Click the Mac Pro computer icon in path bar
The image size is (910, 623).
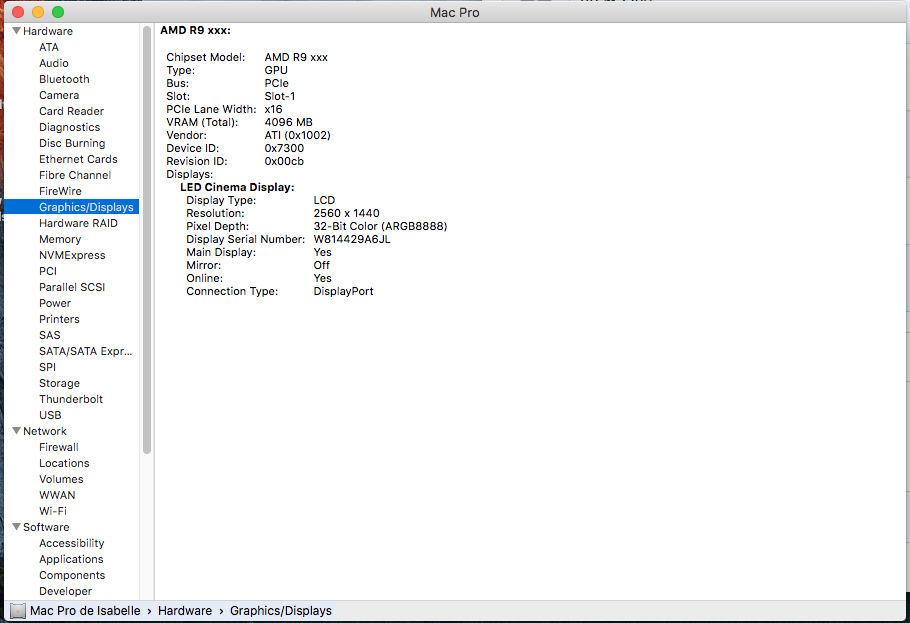pyautogui.click(x=18, y=611)
